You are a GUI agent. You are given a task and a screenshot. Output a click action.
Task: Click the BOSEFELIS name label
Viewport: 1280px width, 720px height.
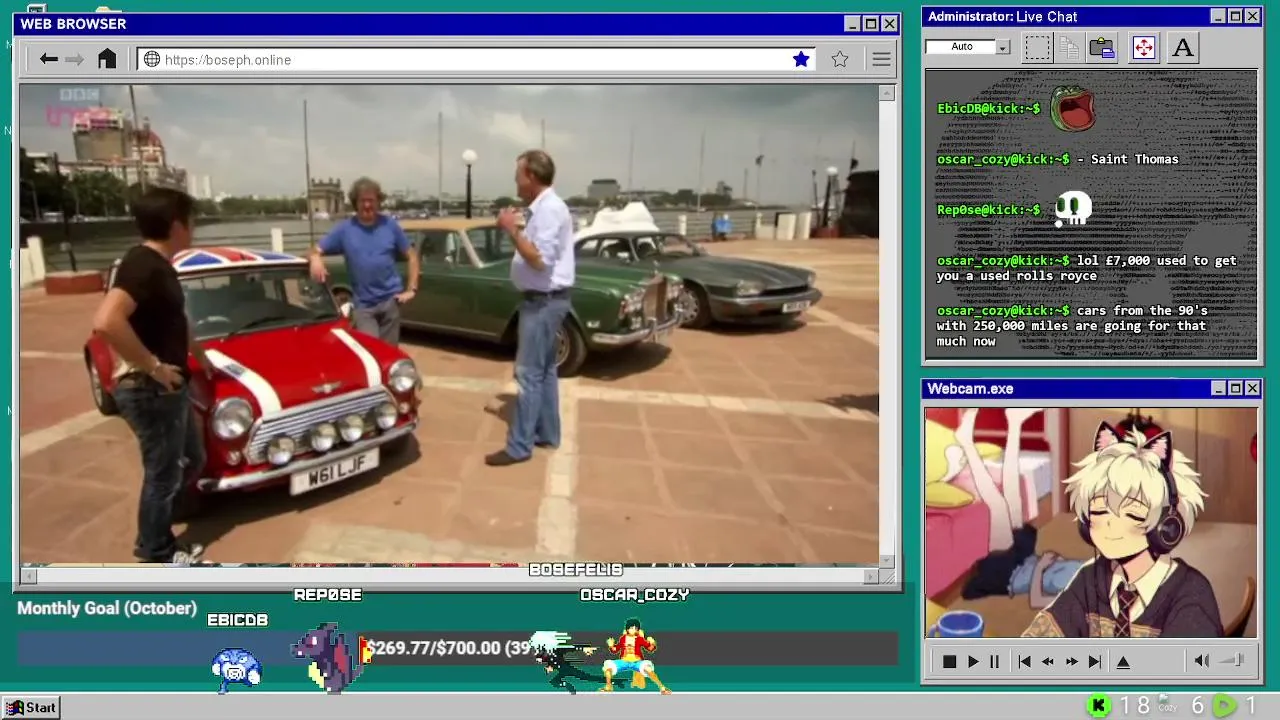pyautogui.click(x=575, y=569)
